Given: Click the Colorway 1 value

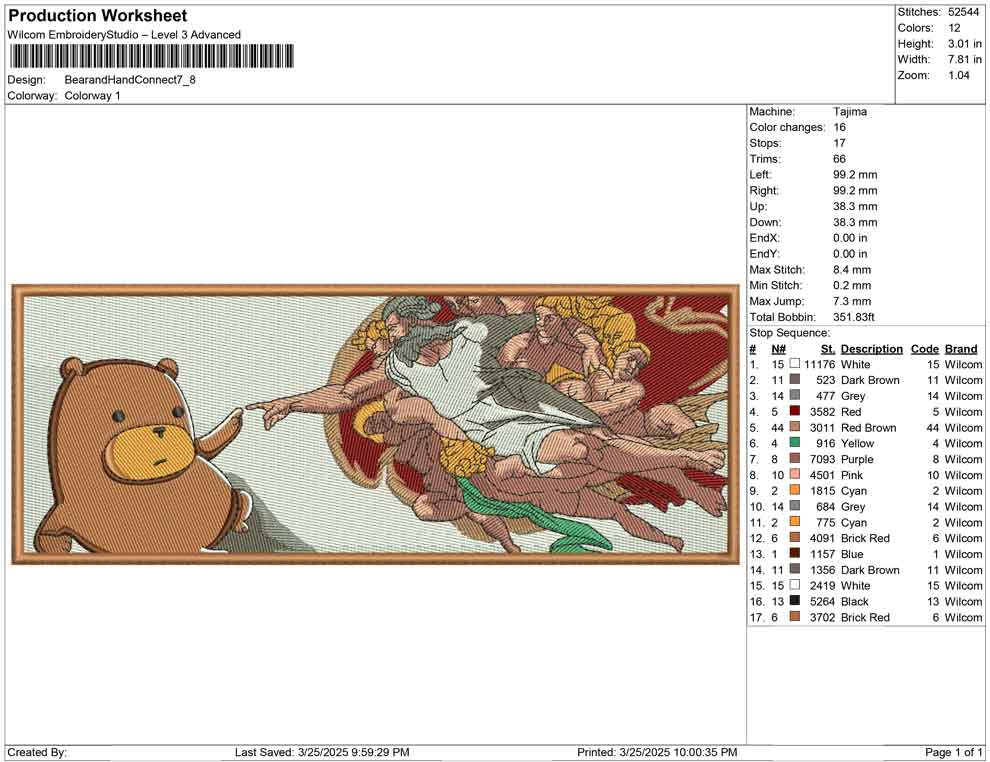Looking at the screenshot, I should click(93, 96).
